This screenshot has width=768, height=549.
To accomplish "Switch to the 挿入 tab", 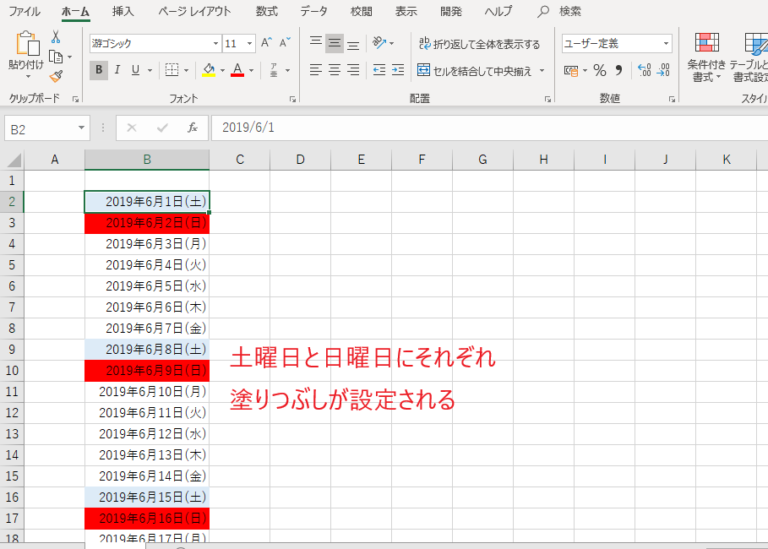I will click(122, 11).
